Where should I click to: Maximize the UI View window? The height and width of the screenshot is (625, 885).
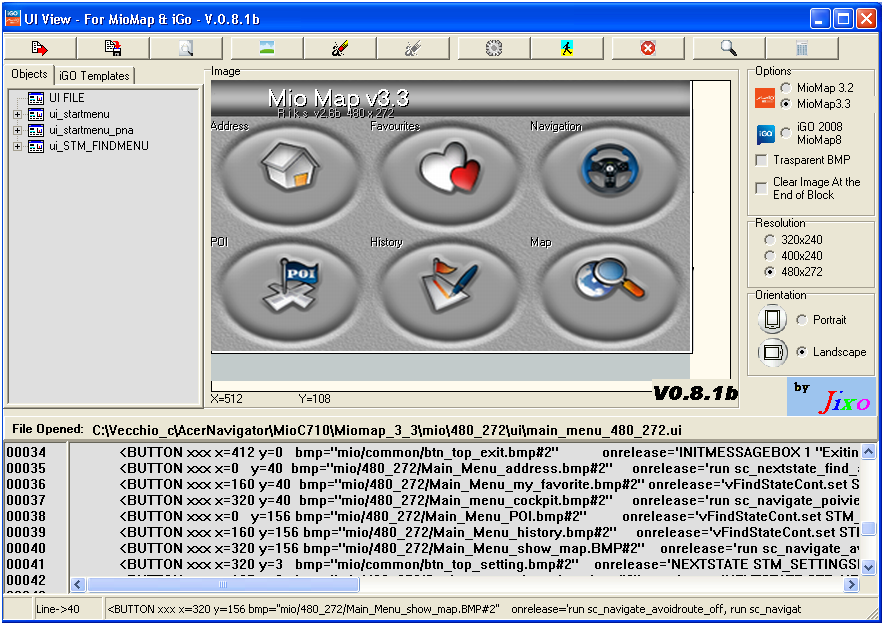[x=843, y=19]
